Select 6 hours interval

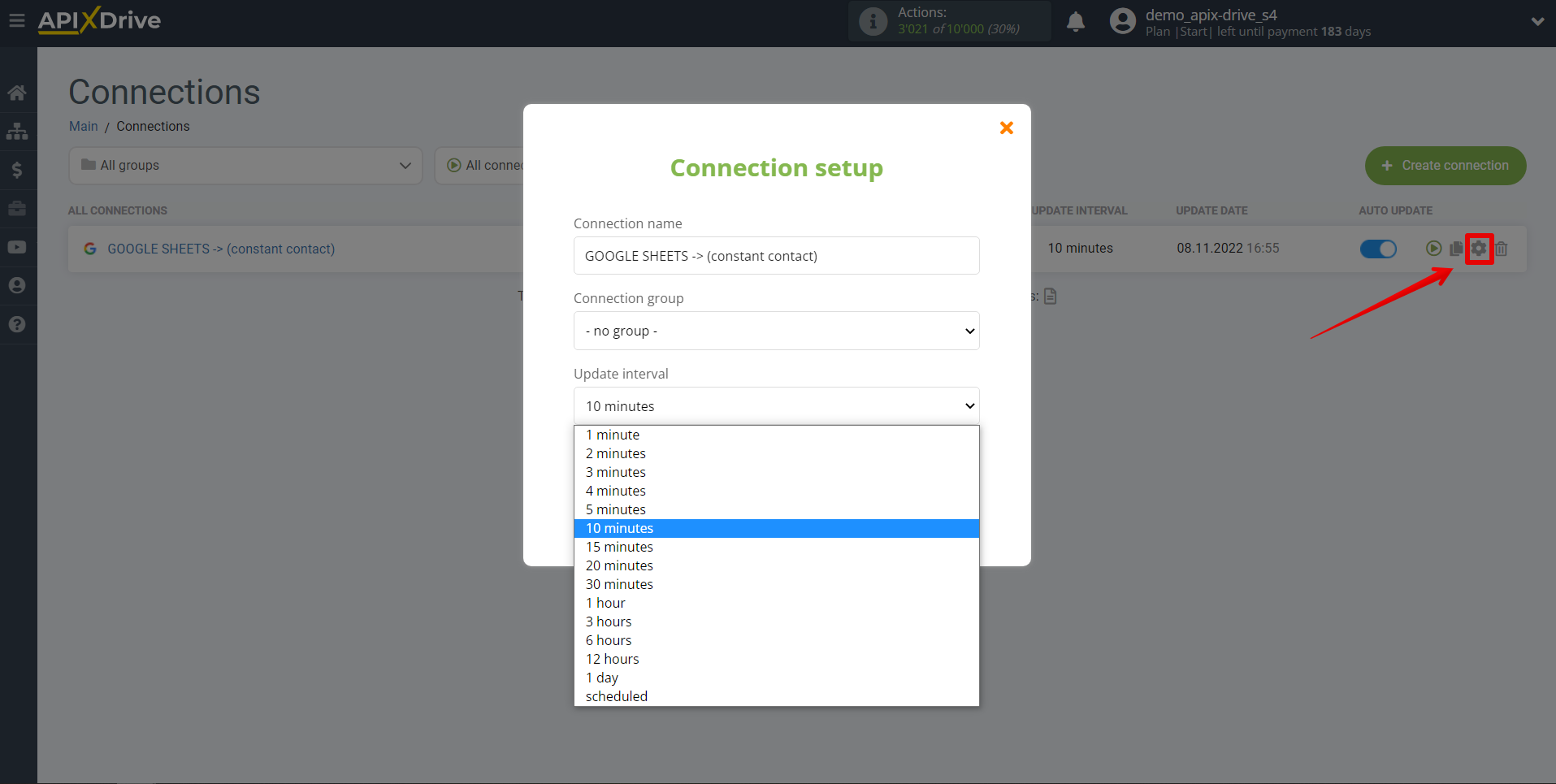tap(777, 640)
